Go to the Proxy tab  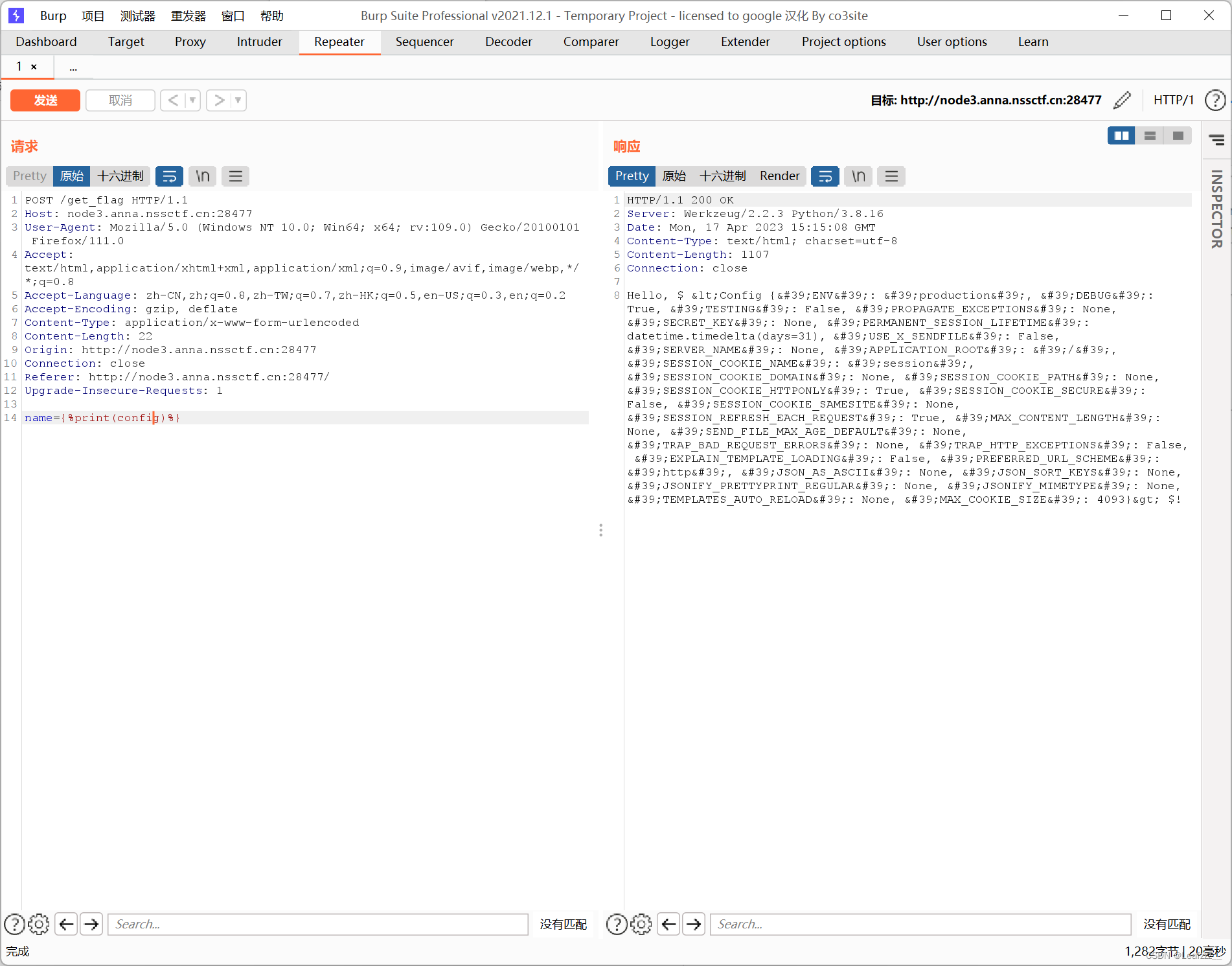click(190, 42)
